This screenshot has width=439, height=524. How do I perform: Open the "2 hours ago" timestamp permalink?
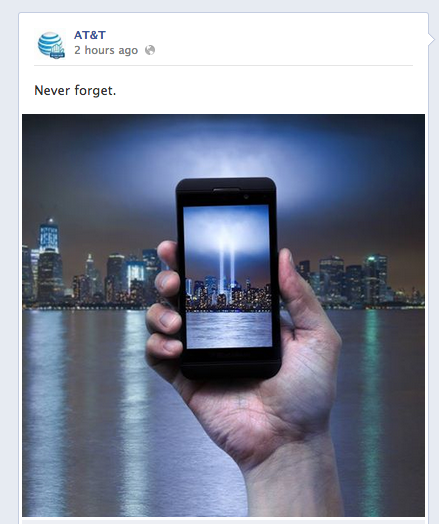pos(106,50)
